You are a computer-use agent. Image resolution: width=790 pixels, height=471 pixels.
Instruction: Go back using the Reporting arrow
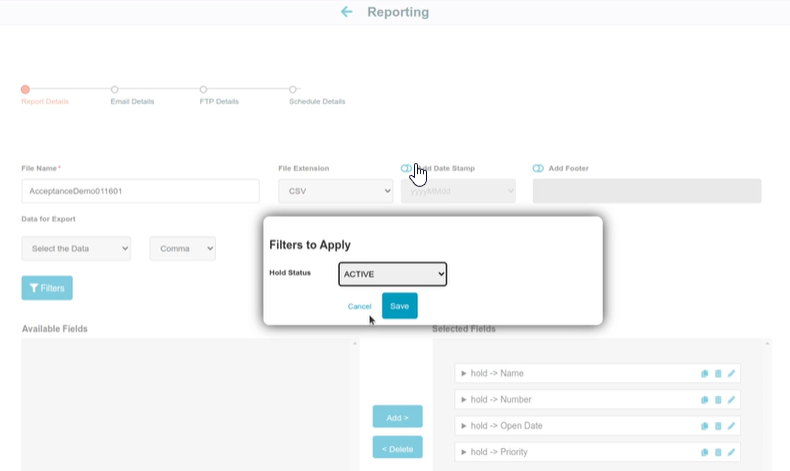(346, 12)
